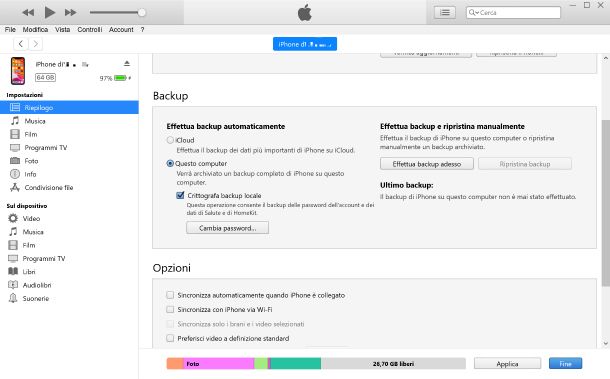Open the ? help menu
Screen dimensions: 610x379
142,30
